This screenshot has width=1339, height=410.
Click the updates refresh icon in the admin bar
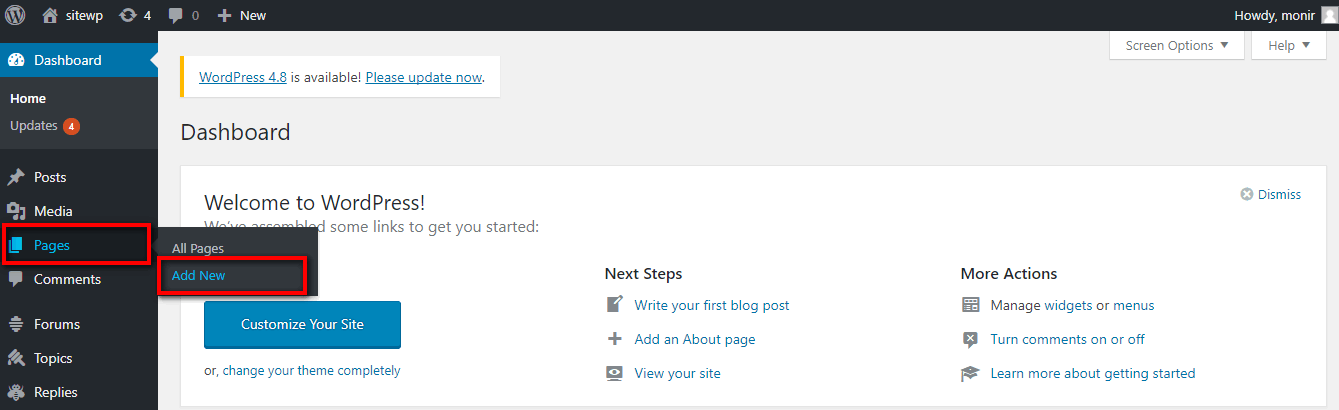point(128,15)
